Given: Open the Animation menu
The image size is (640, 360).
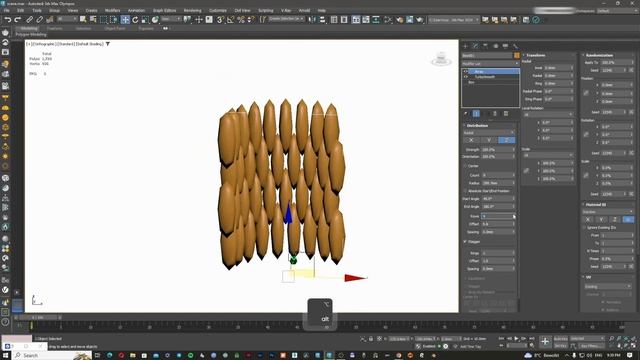Looking at the screenshot, I should click(x=136, y=11).
